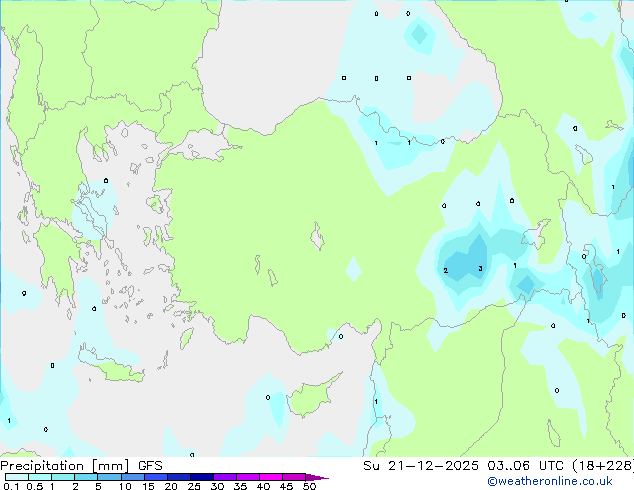Pick legend swatch between 1 and 2
634x490 pixels.
point(63,477)
